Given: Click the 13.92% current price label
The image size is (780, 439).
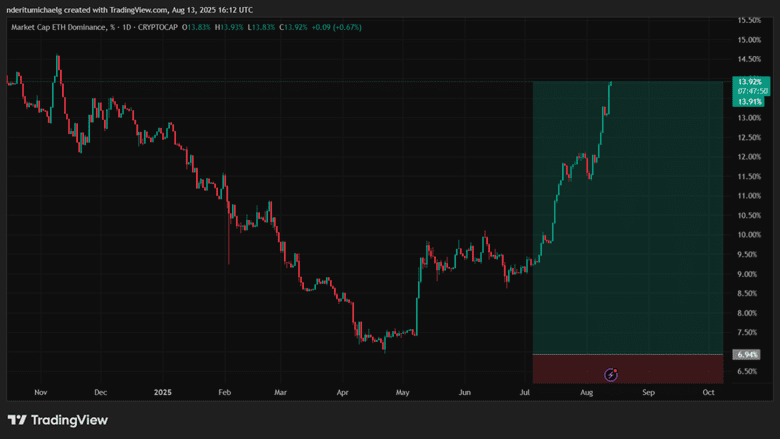Looking at the screenshot, I should click(749, 81).
